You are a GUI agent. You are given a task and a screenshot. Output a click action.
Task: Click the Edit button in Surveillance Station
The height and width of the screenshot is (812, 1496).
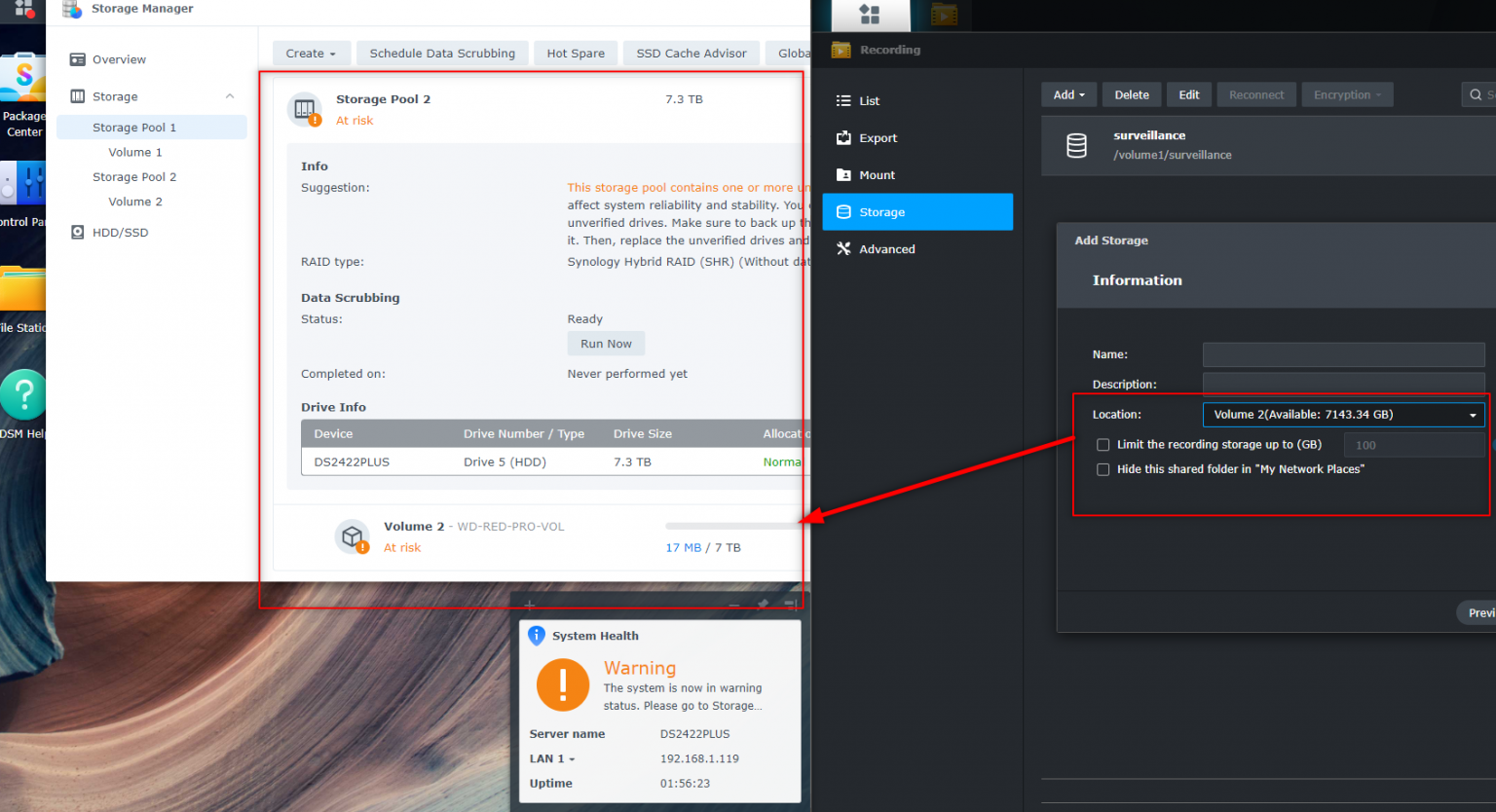pos(1188,93)
